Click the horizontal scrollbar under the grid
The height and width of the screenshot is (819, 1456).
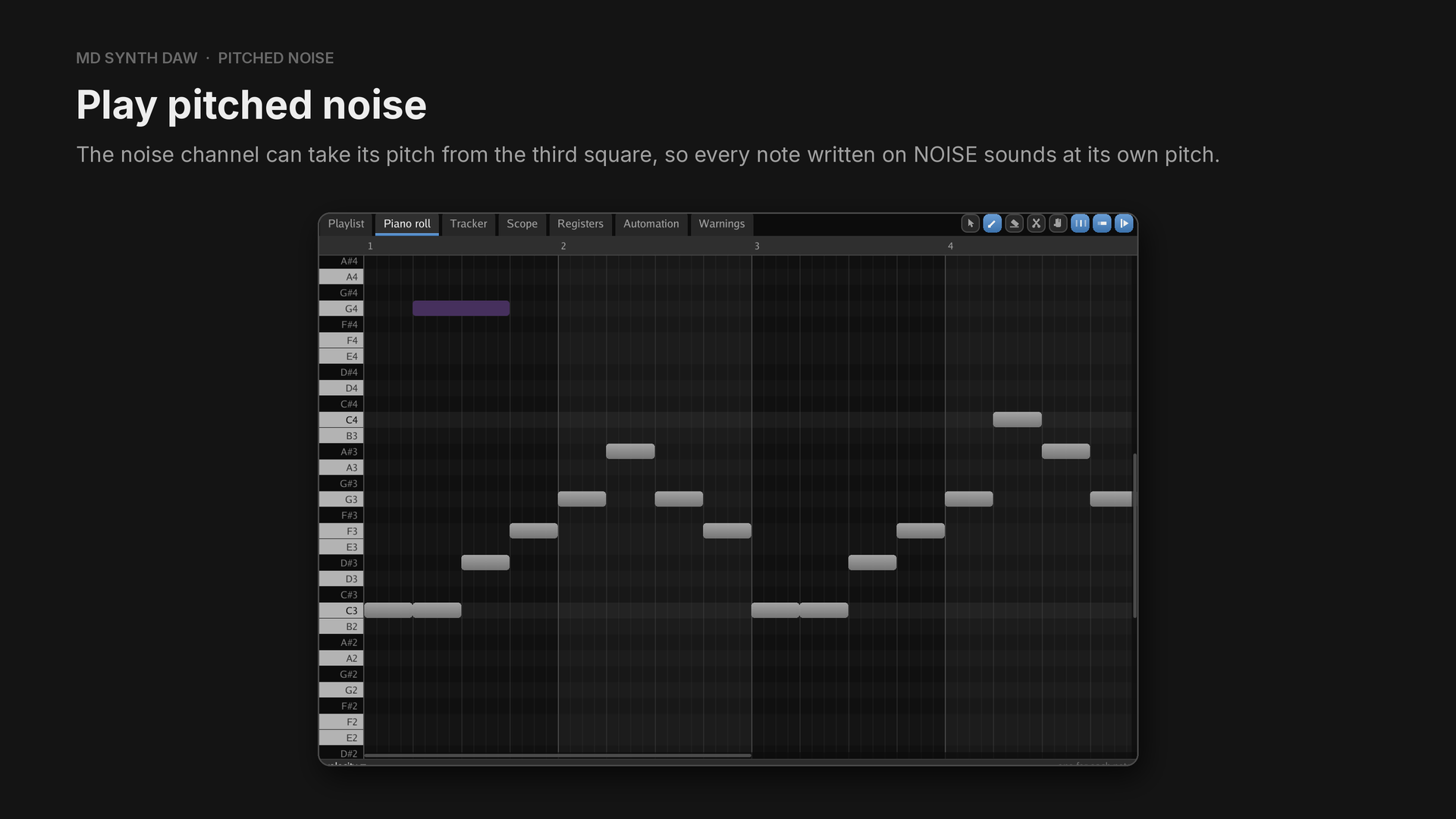pos(558,755)
